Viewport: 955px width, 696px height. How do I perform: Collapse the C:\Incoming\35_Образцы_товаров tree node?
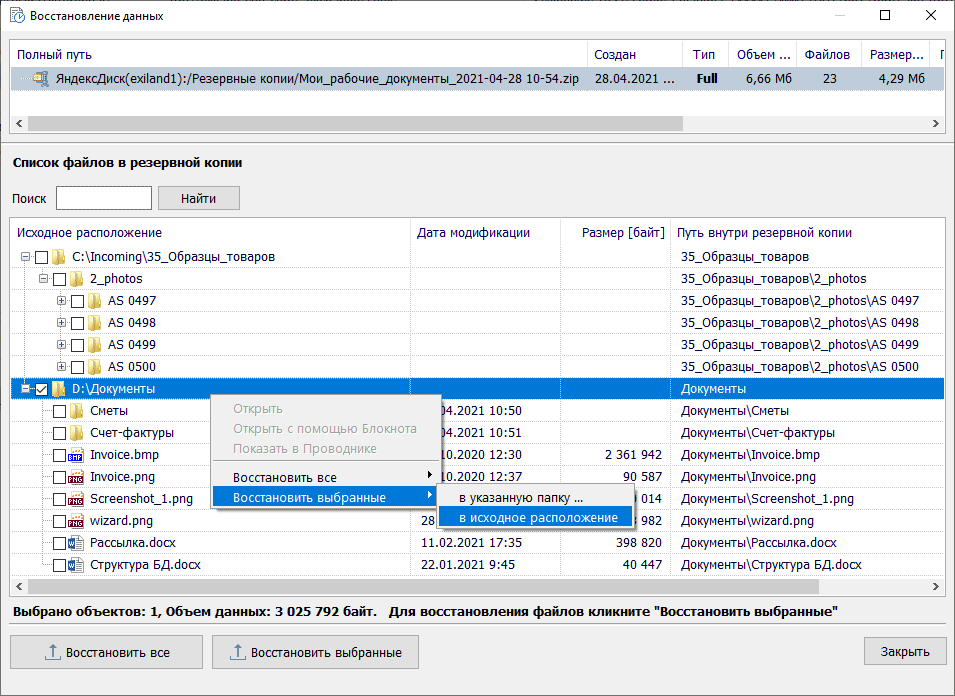(x=26, y=257)
